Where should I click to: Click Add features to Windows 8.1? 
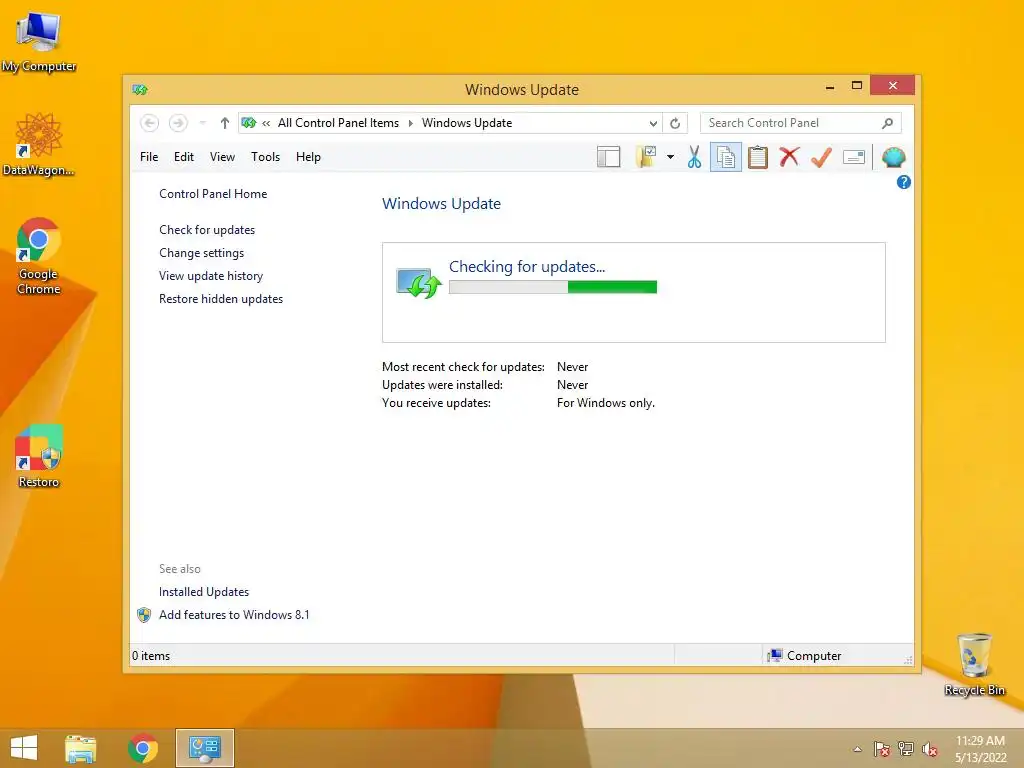(234, 615)
